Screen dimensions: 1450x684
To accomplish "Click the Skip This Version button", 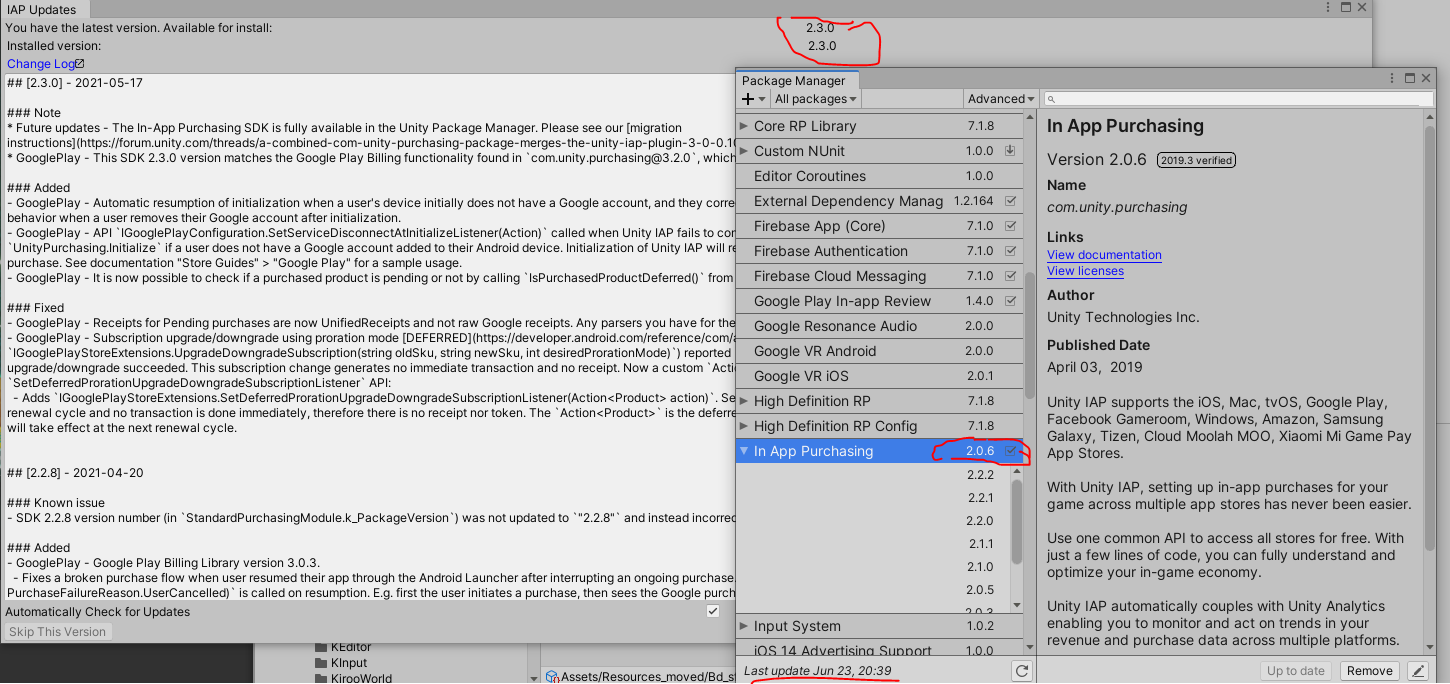I will coord(57,632).
